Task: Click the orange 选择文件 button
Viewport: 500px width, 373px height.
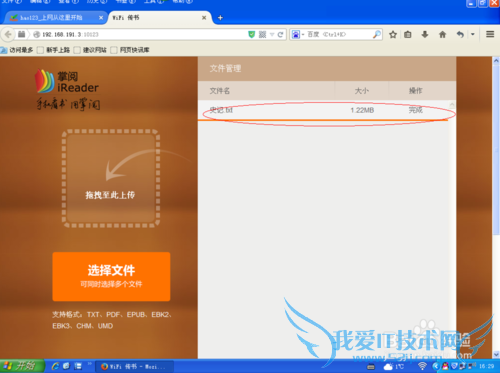Action: coord(111,276)
